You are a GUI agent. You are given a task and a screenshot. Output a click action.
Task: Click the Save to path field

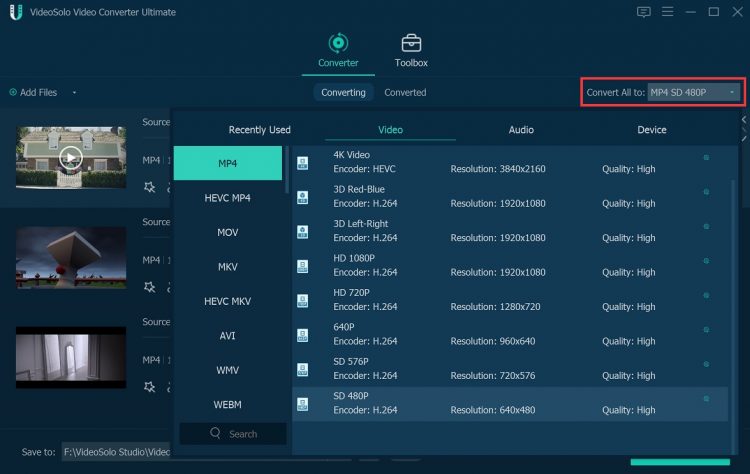pos(116,452)
